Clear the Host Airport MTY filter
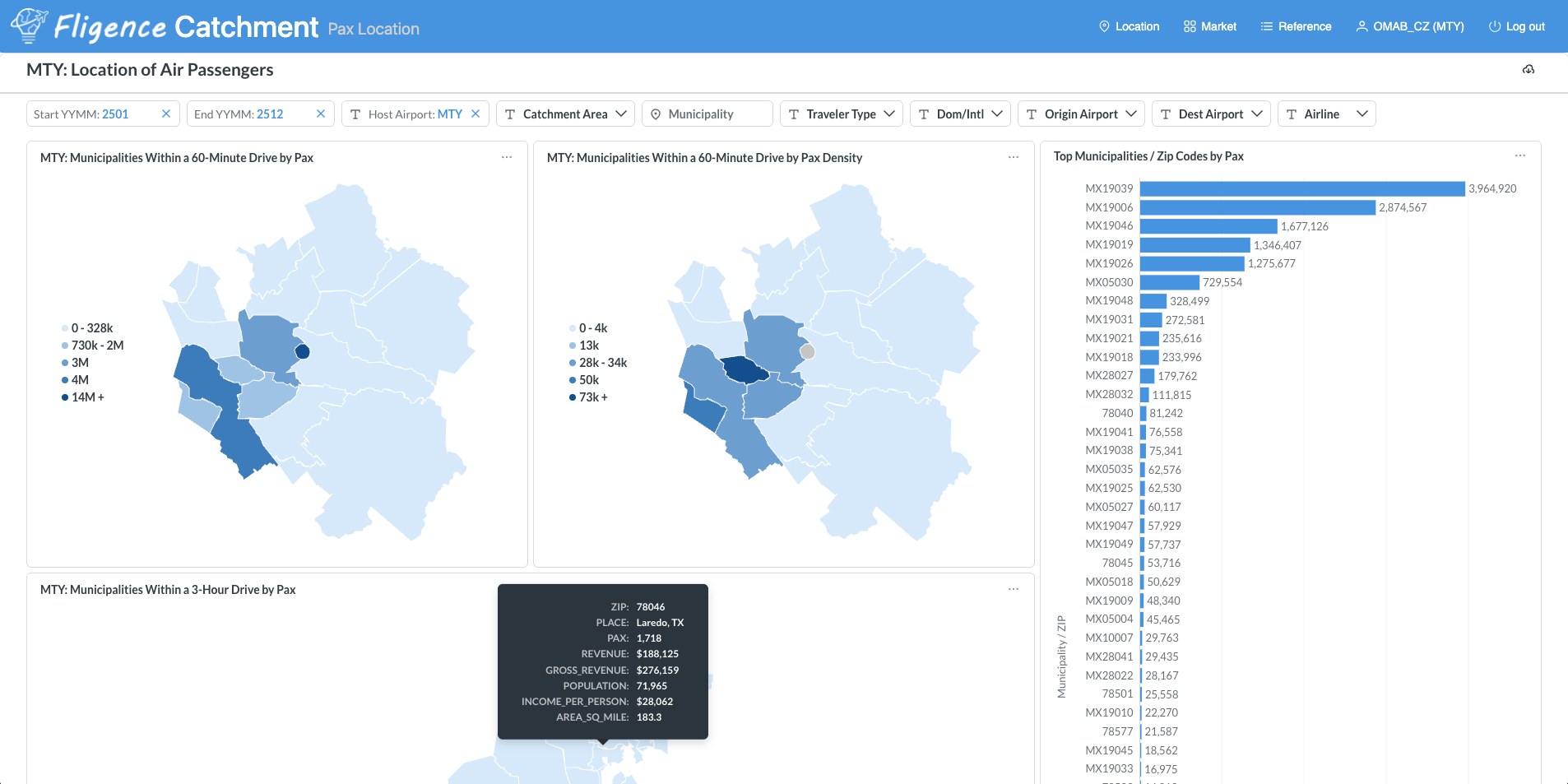Image resolution: width=1568 pixels, height=784 pixels. point(476,114)
